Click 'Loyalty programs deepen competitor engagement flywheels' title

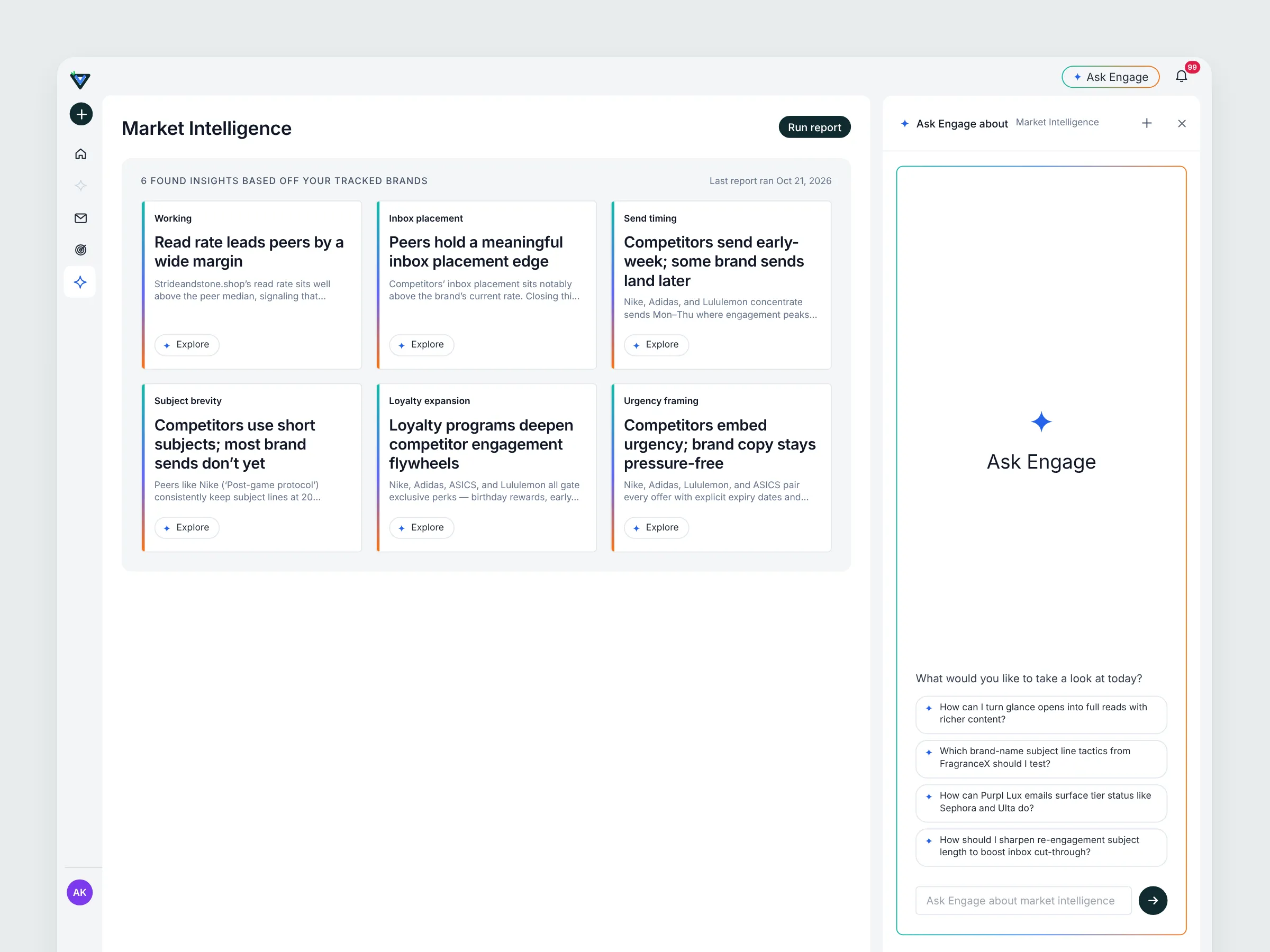481,444
